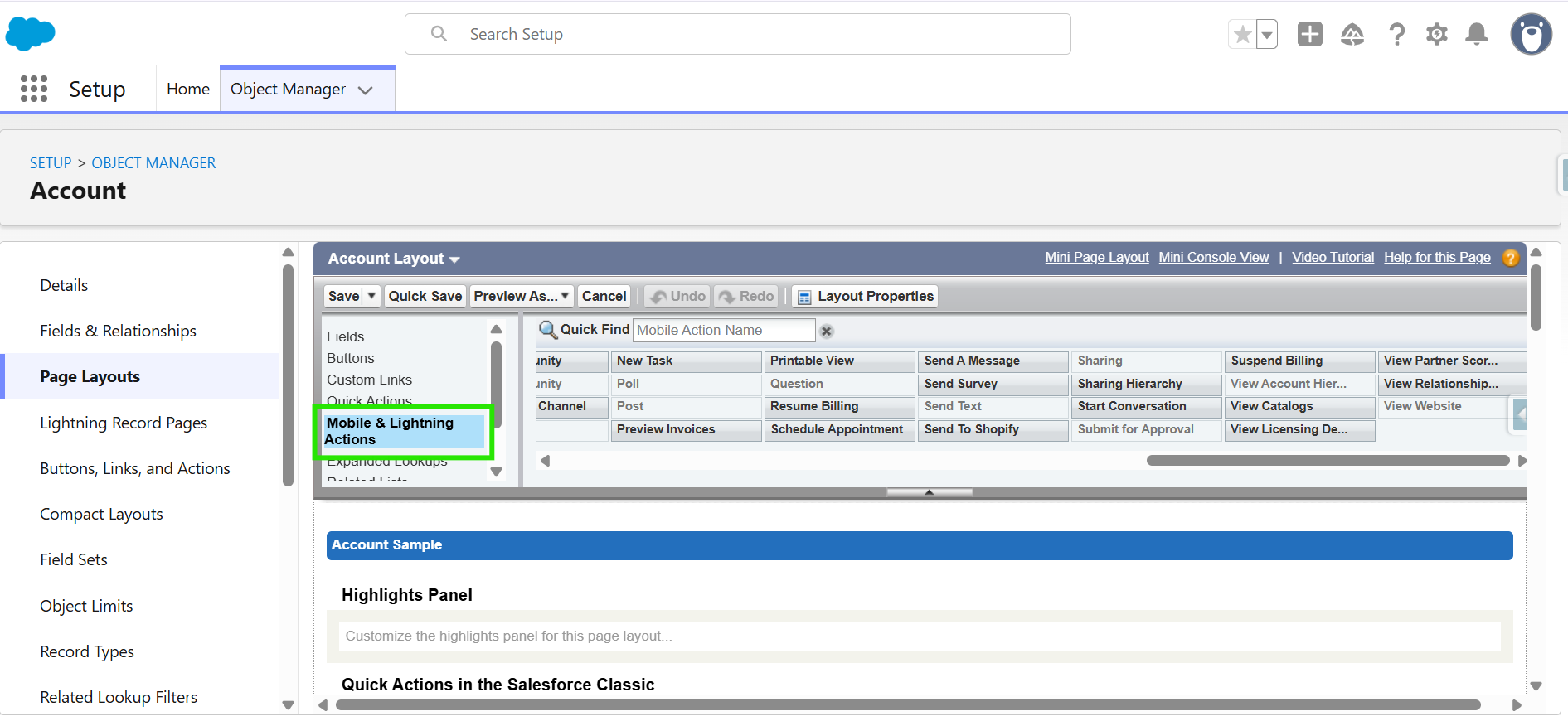Open Details in the sidebar

coord(64,285)
